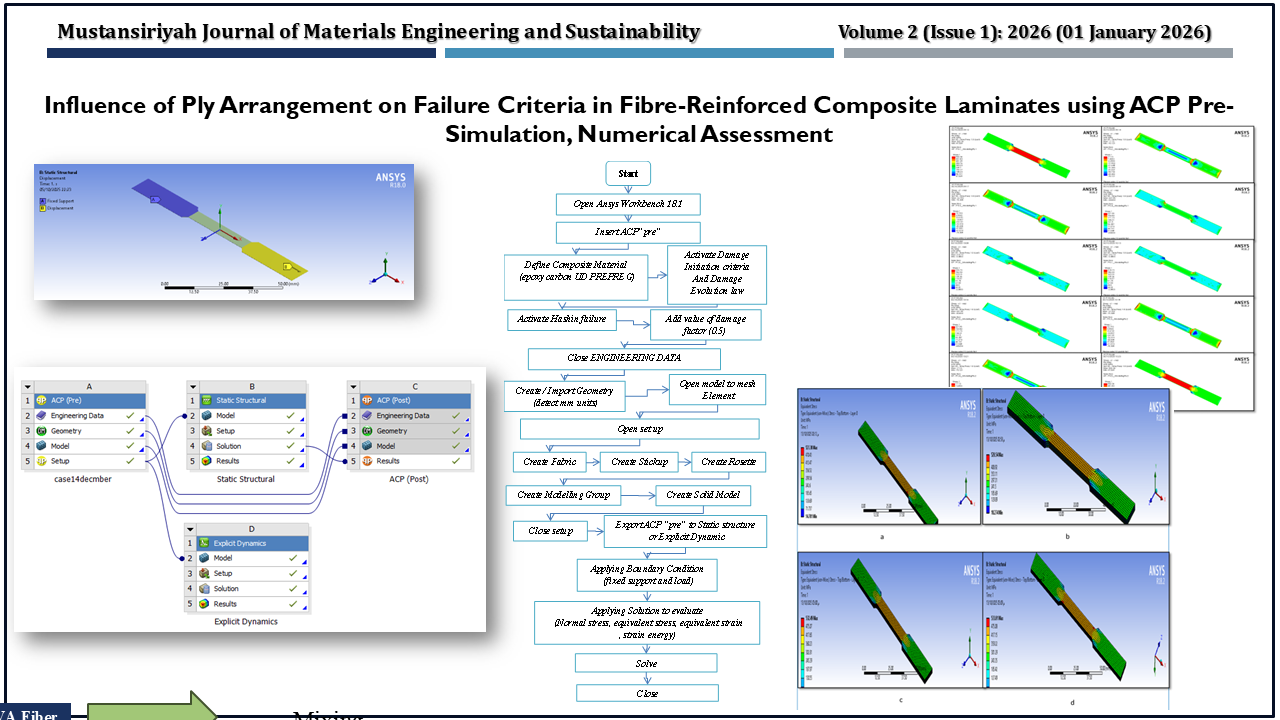1280x720 pixels.
Task: Click the 'Activate Hashin failure' flowchart box
Action: pos(561,320)
